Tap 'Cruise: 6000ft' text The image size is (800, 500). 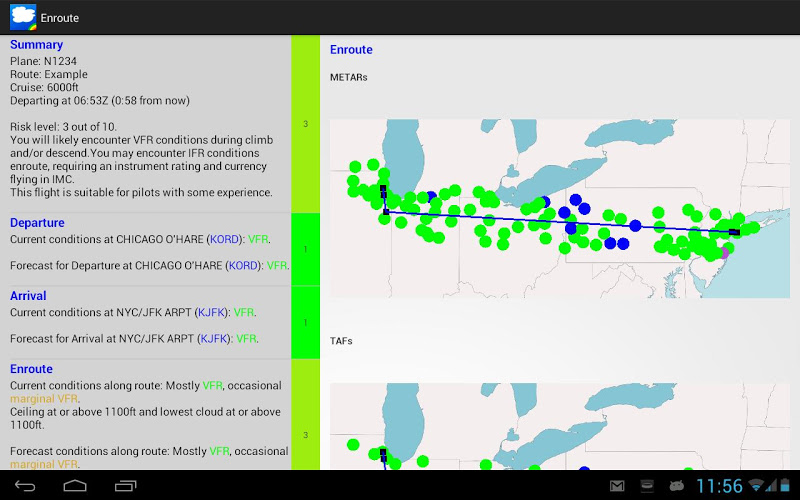pos(44,88)
